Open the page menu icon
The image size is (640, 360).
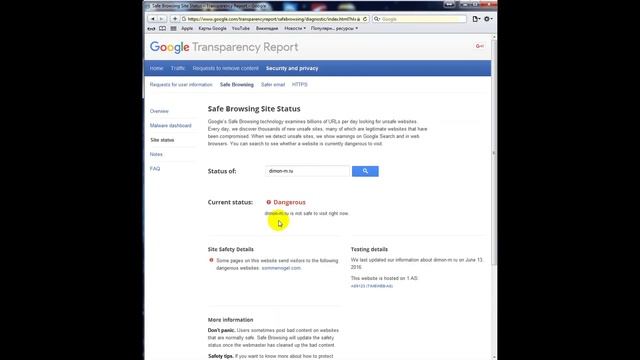pos(476,19)
